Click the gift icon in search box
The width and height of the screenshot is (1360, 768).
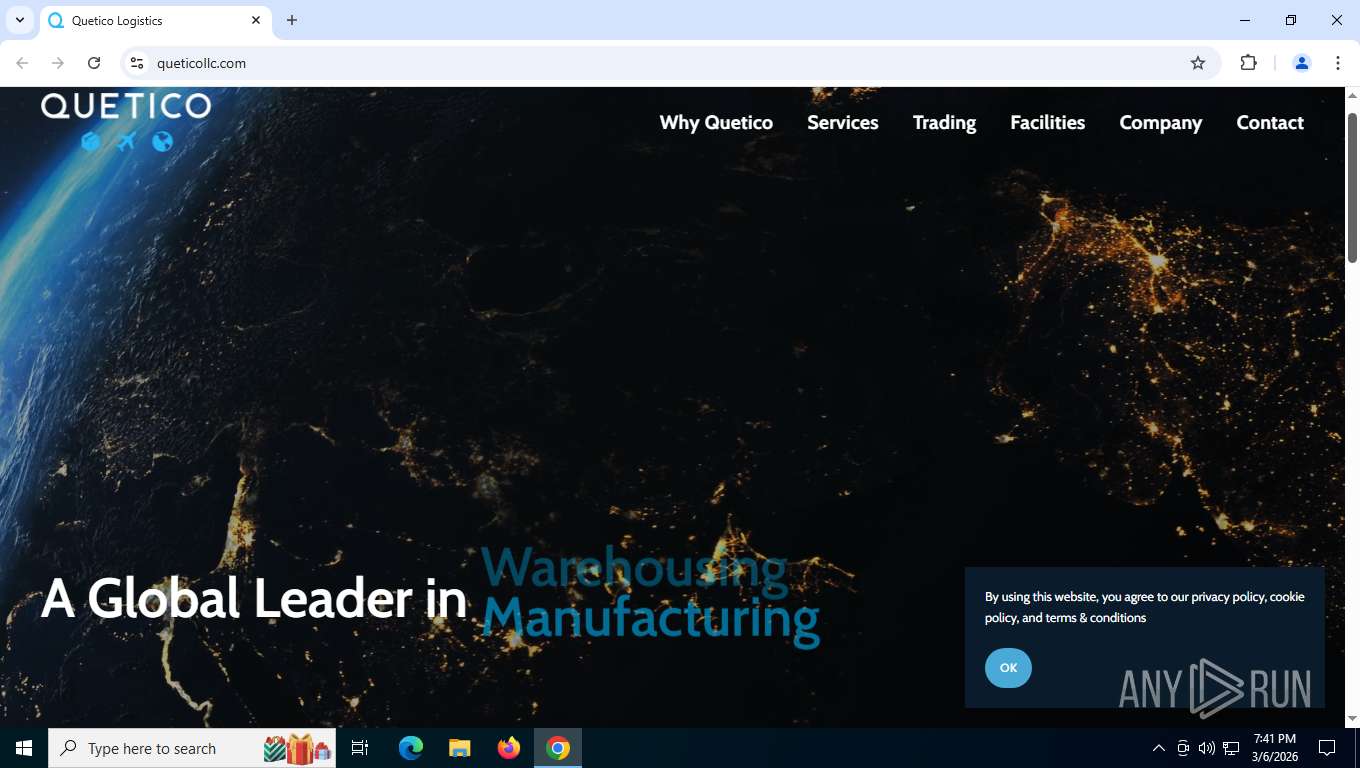coord(297,748)
